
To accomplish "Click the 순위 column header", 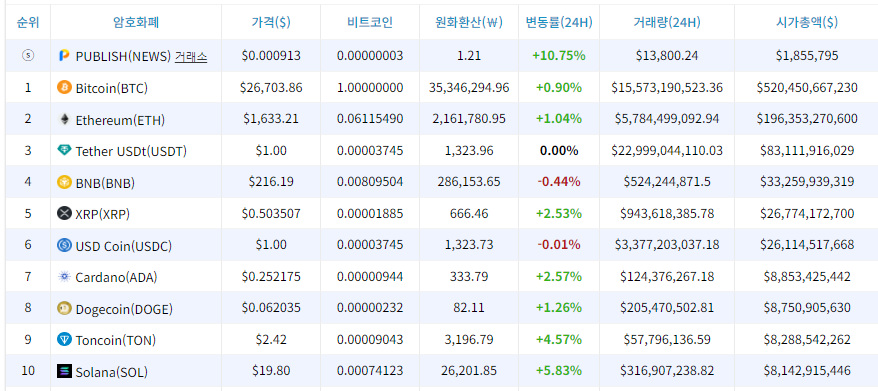I will tap(28, 22).
